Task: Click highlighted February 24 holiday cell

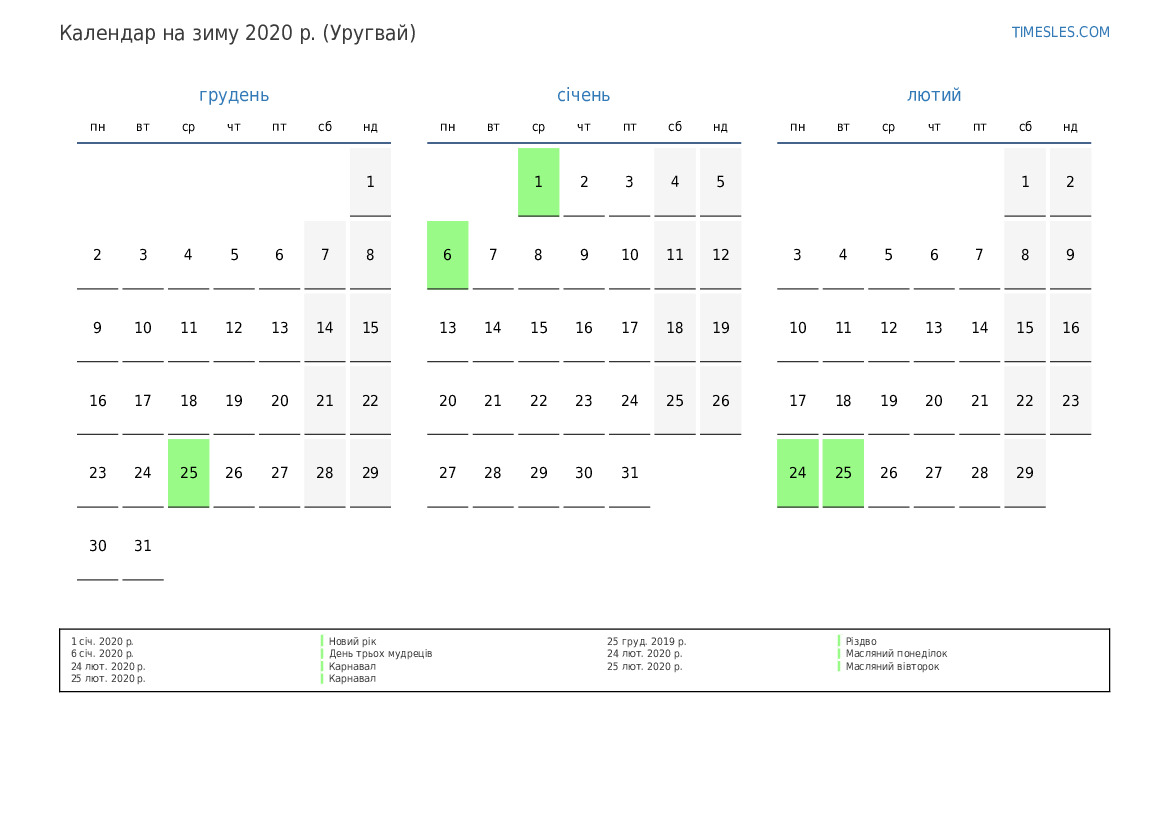Action: click(798, 473)
